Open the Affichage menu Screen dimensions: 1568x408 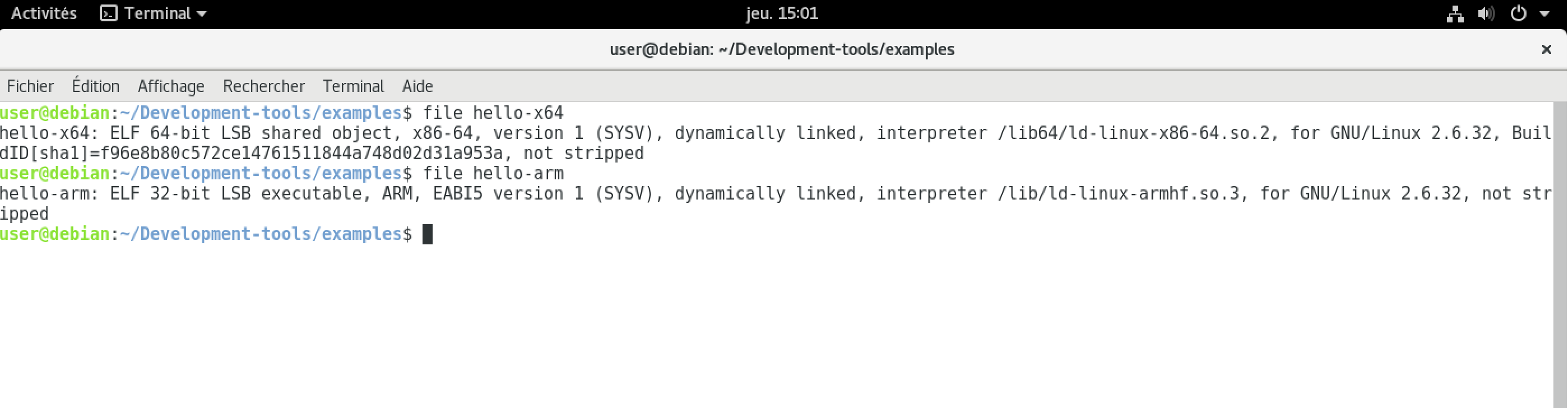coord(171,86)
